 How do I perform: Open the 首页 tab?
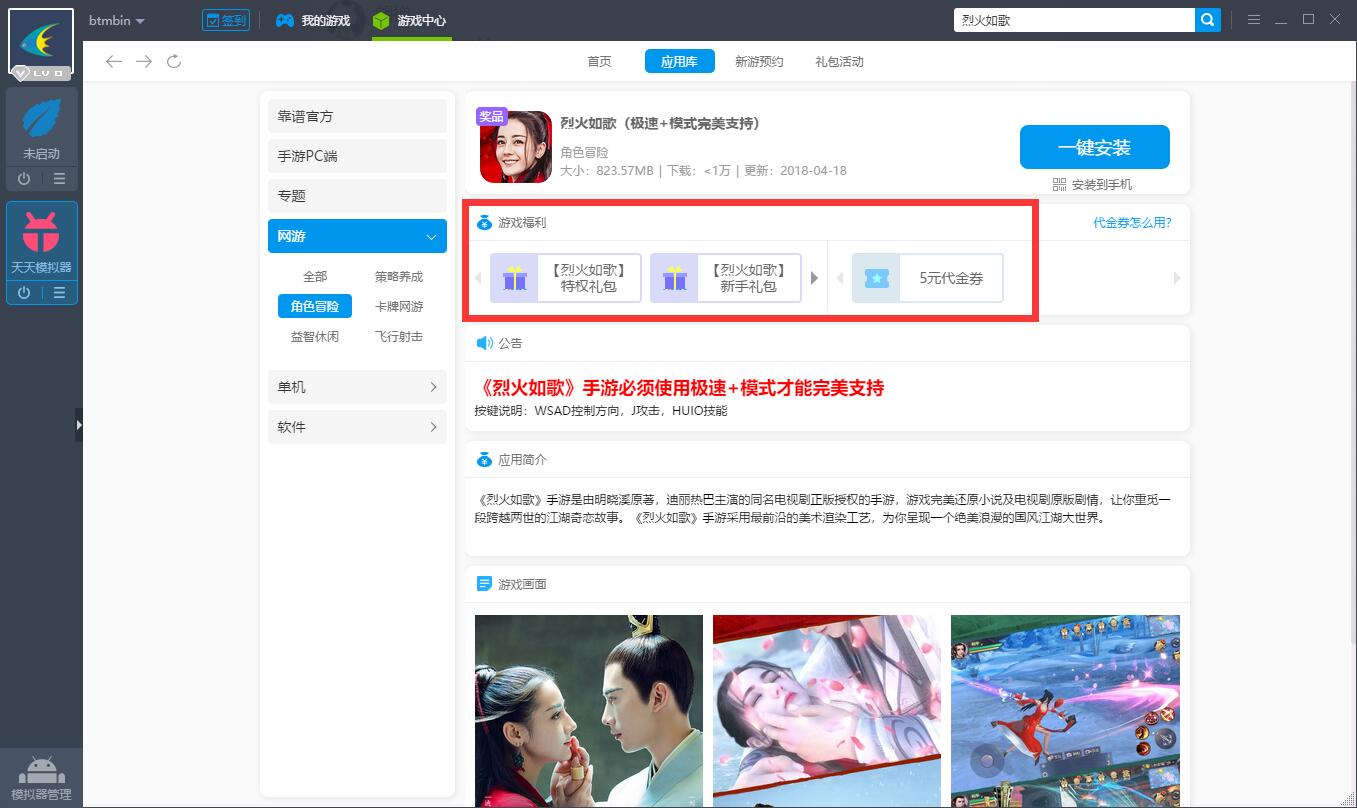[x=599, y=62]
